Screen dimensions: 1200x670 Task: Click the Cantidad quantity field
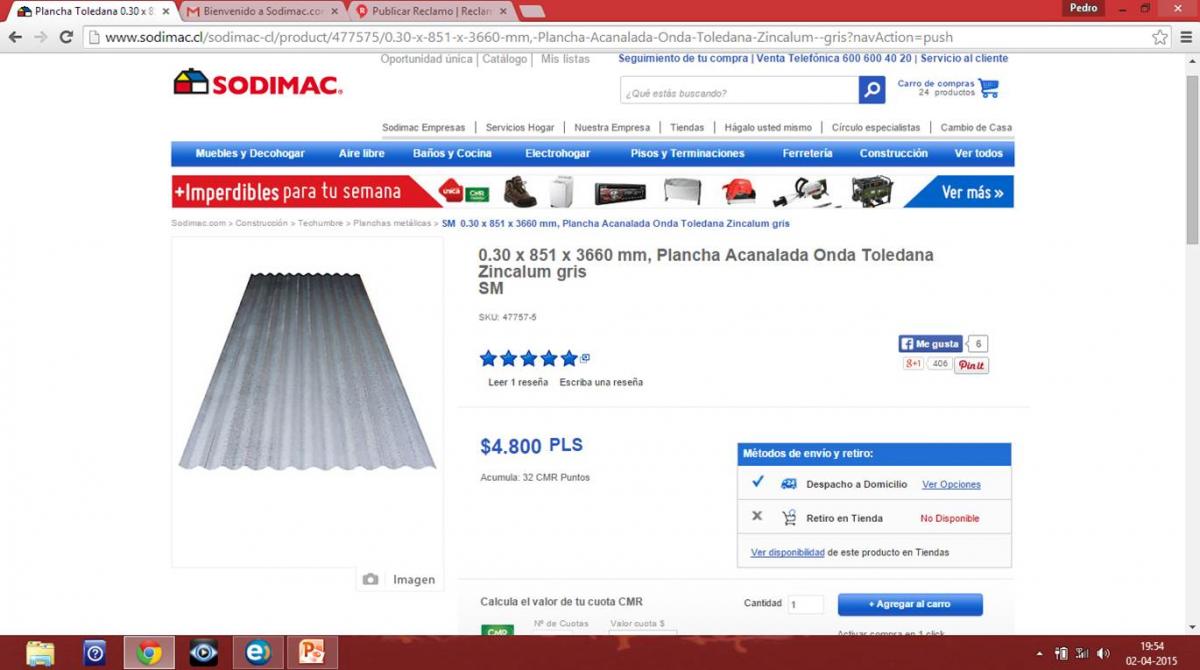[x=805, y=605]
